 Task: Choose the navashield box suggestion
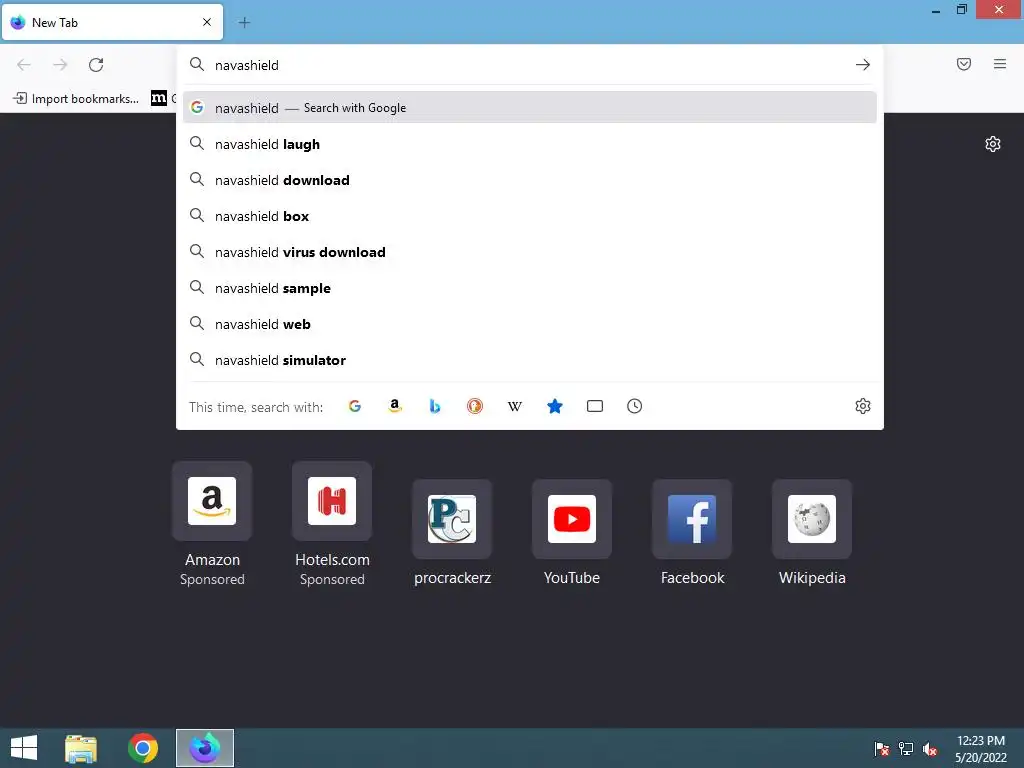pos(530,216)
